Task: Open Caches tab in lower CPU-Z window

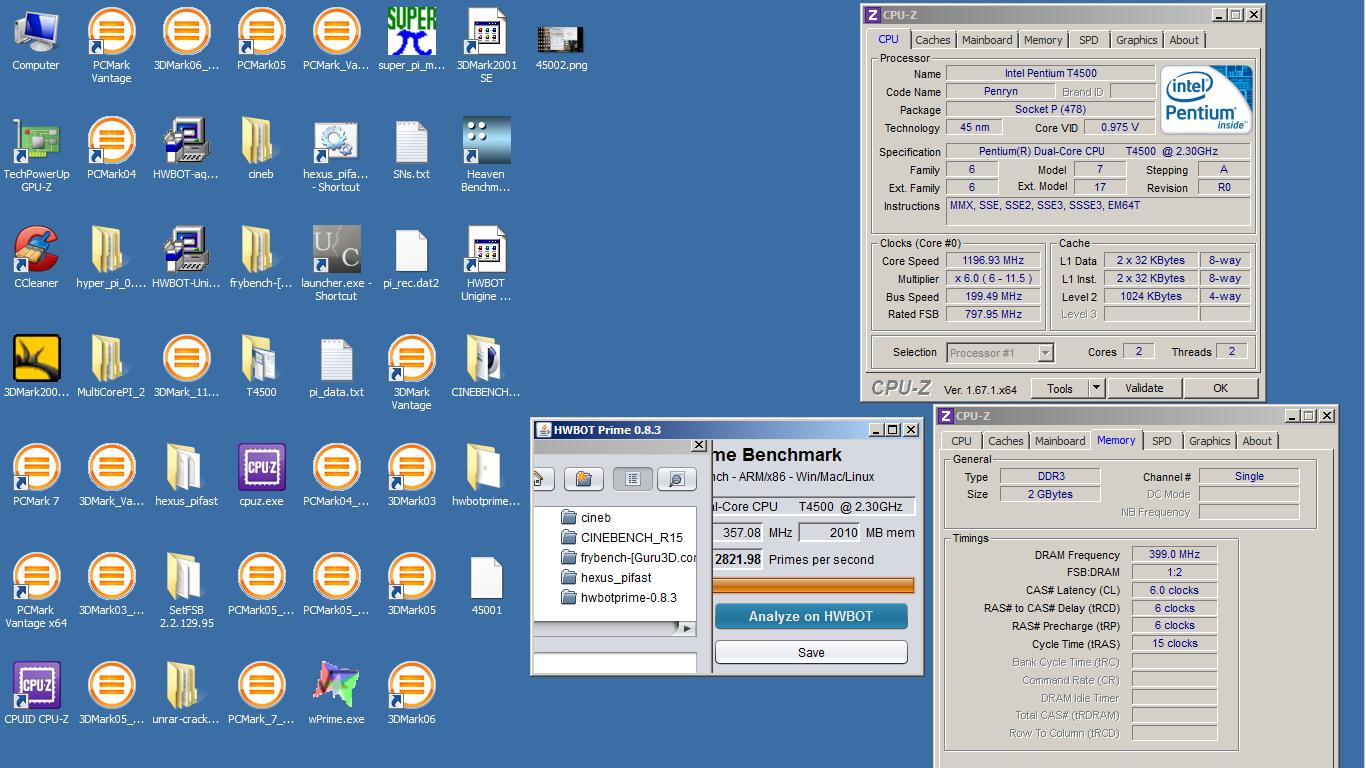Action: (1006, 441)
